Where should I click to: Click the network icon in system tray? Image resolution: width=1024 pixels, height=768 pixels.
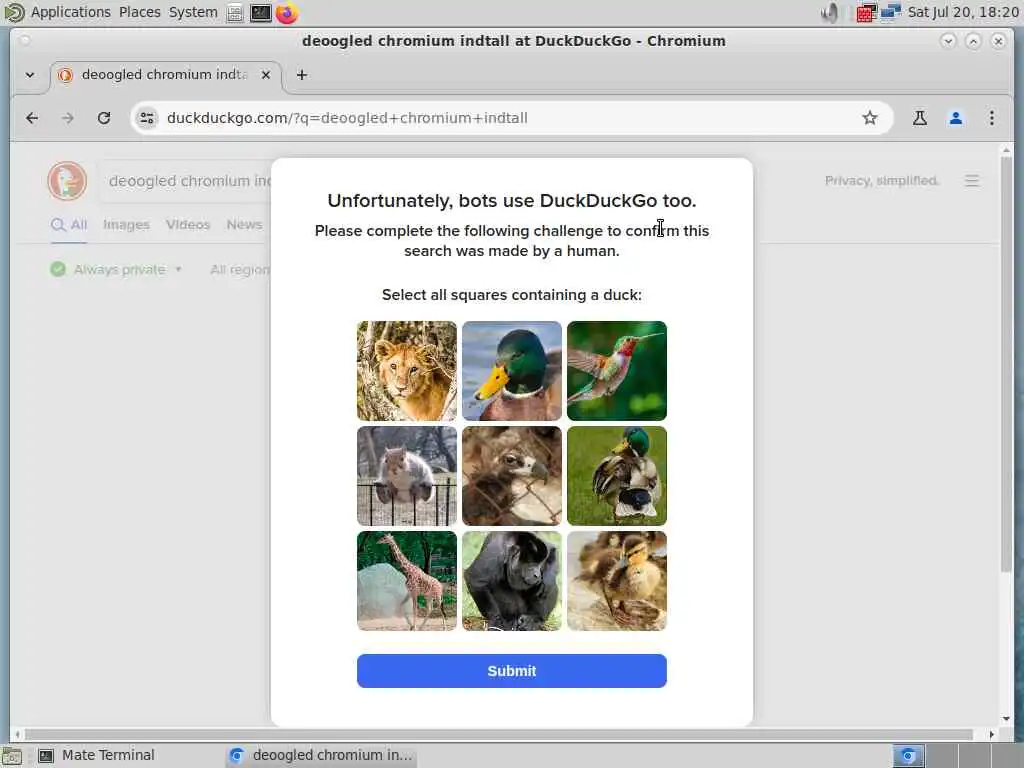click(891, 12)
